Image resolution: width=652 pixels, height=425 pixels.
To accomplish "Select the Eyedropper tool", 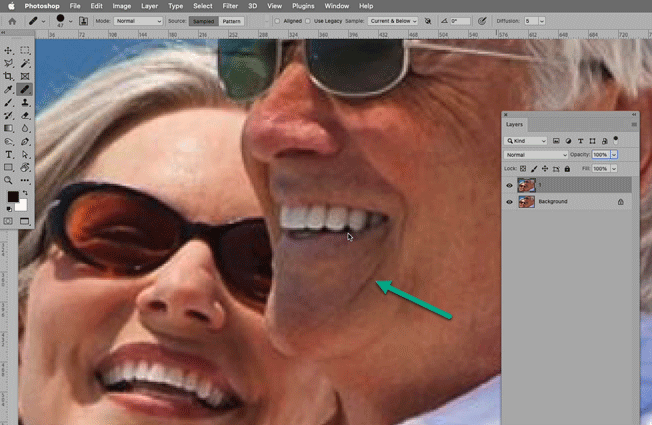I will 8,89.
